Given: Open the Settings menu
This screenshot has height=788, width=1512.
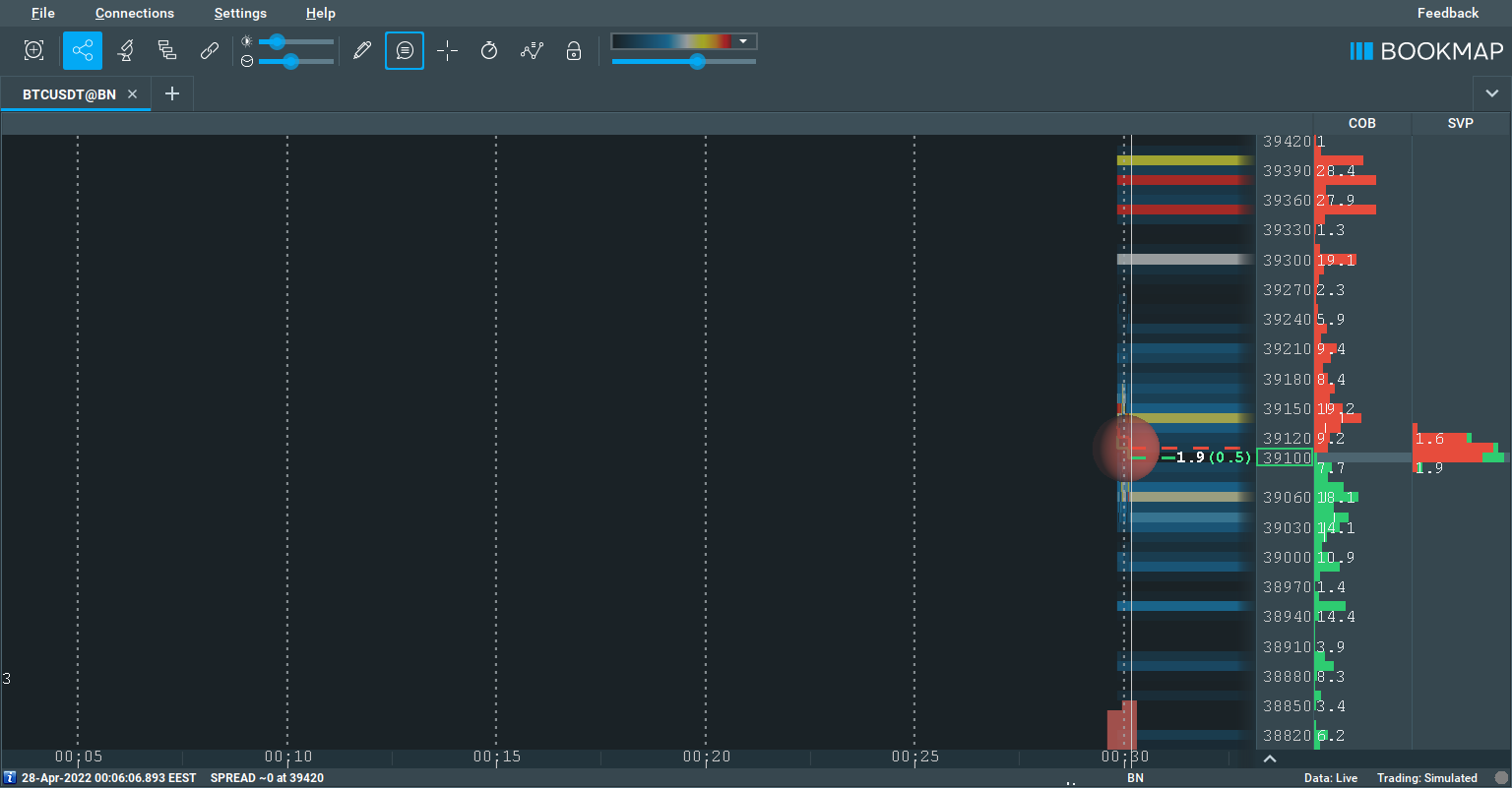Looking at the screenshot, I should pyautogui.click(x=240, y=13).
